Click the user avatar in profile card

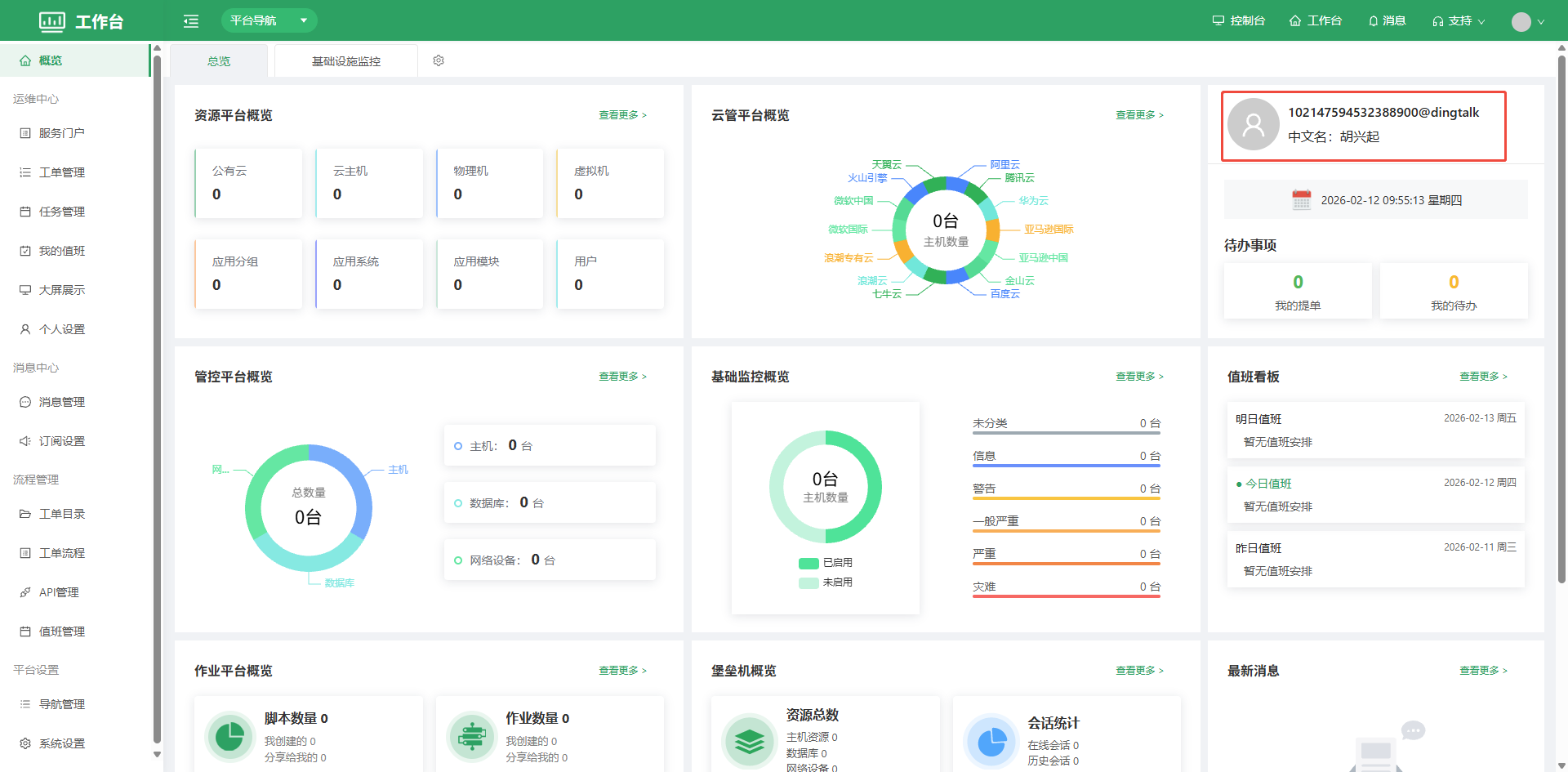click(1253, 125)
